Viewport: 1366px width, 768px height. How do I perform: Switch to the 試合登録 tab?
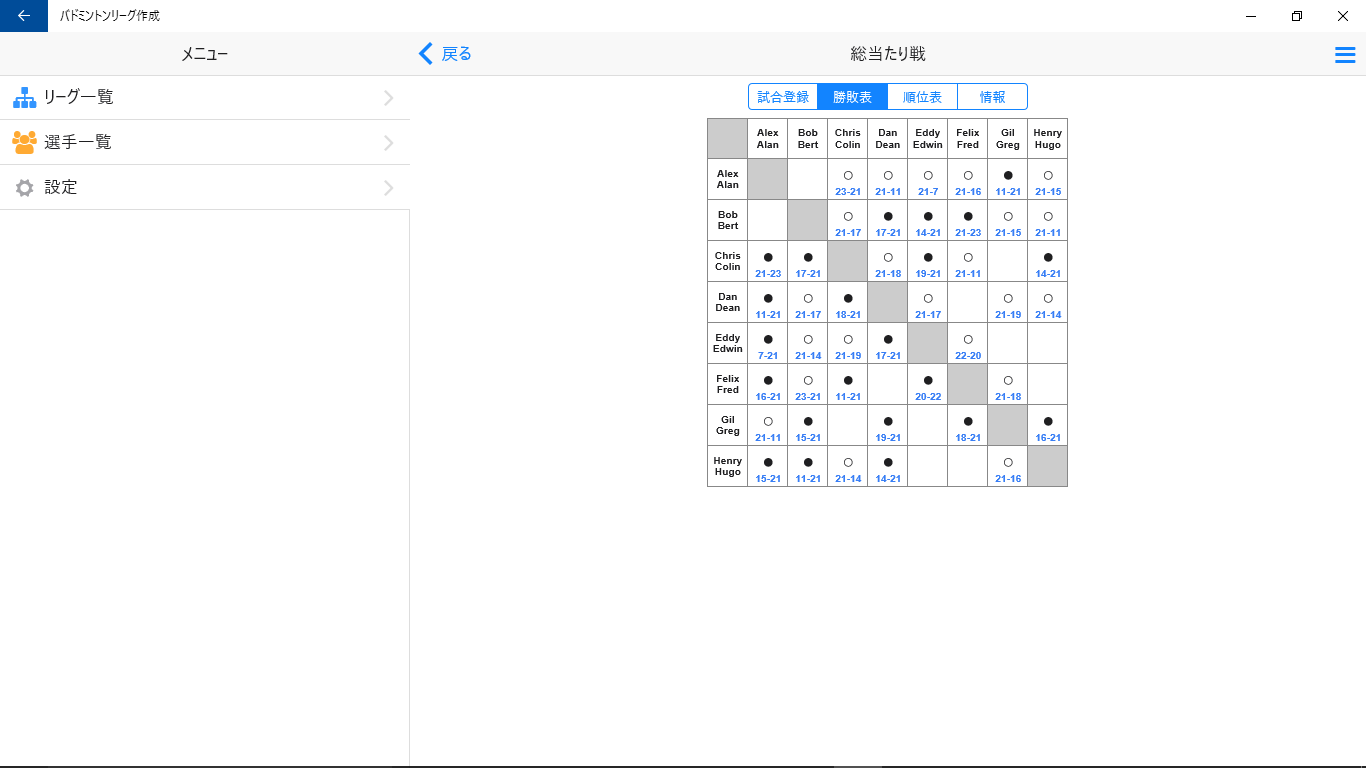point(783,96)
